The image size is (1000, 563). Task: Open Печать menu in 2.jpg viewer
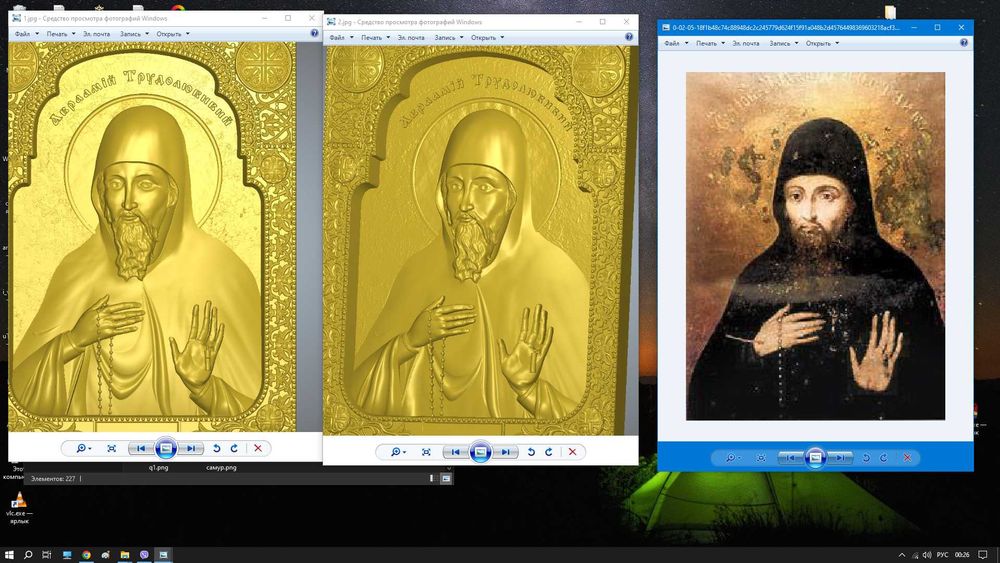375,38
